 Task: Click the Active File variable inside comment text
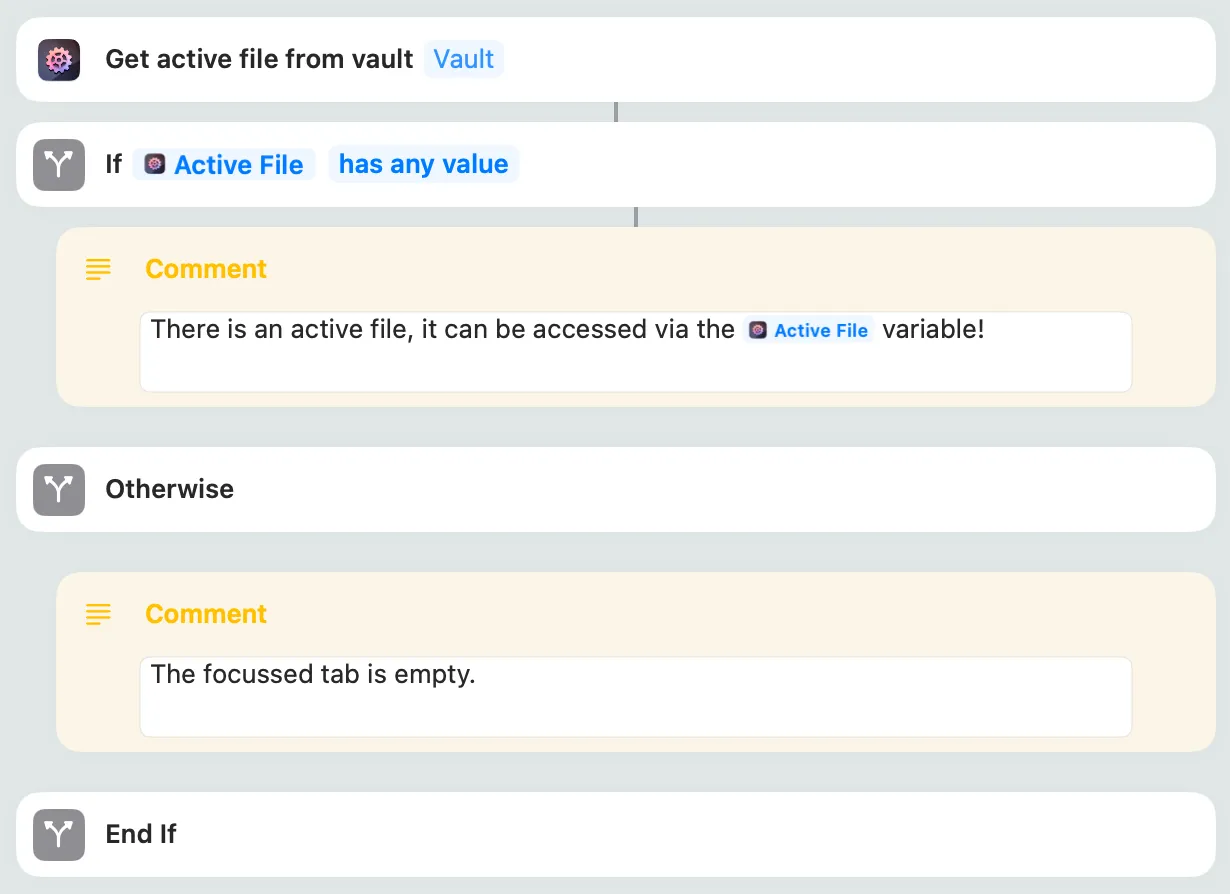coord(809,330)
